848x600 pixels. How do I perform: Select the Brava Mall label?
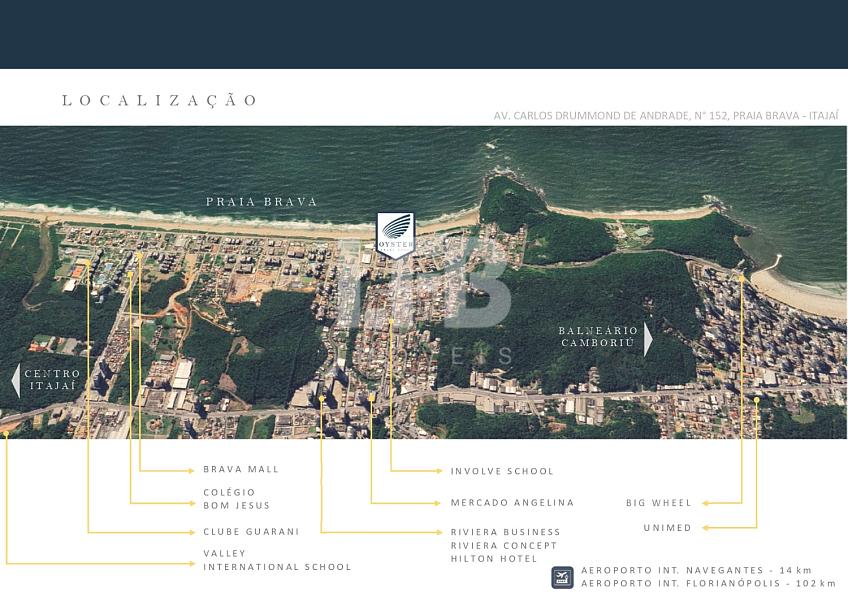click(241, 469)
